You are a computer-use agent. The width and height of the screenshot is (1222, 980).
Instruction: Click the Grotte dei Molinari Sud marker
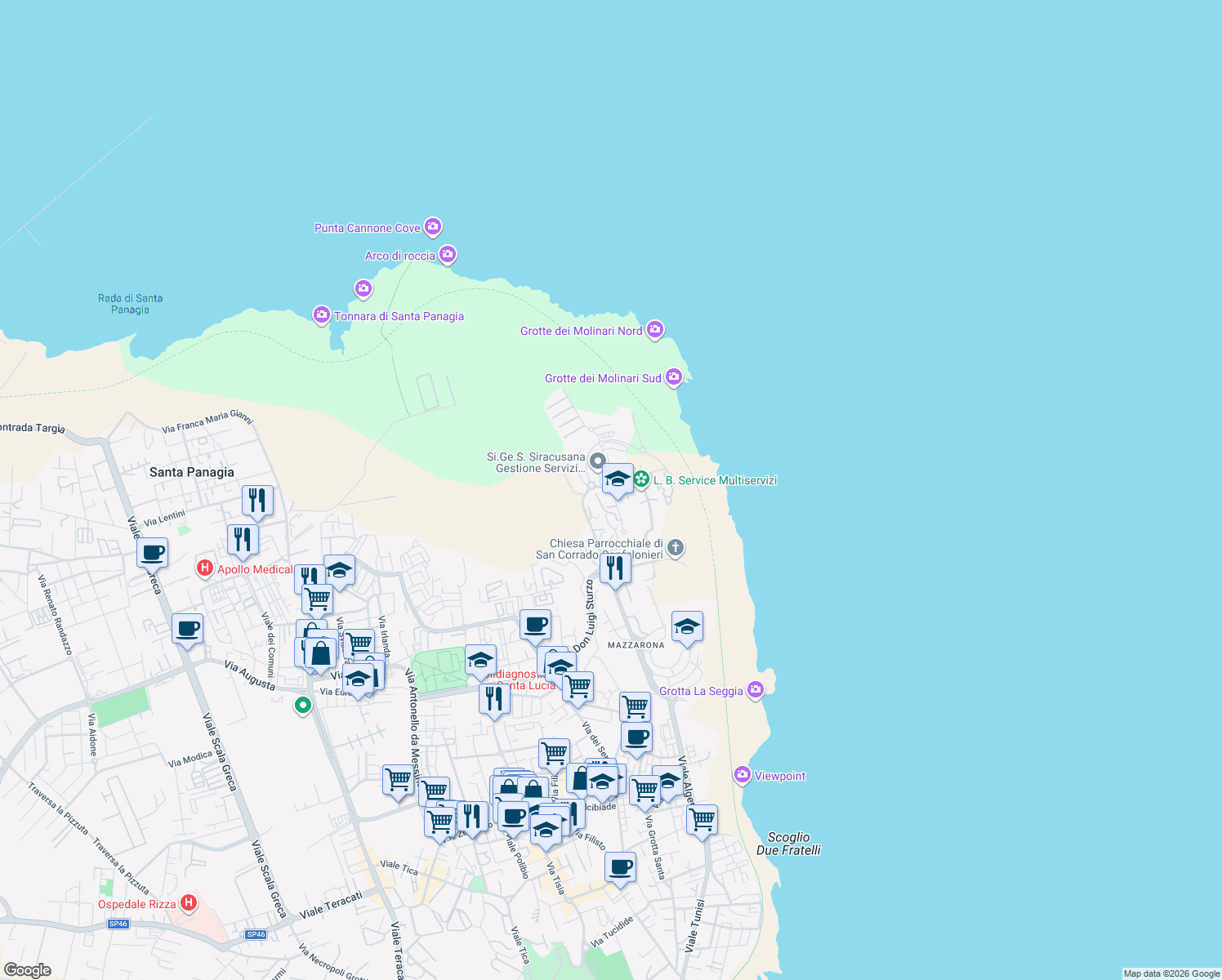click(x=673, y=377)
